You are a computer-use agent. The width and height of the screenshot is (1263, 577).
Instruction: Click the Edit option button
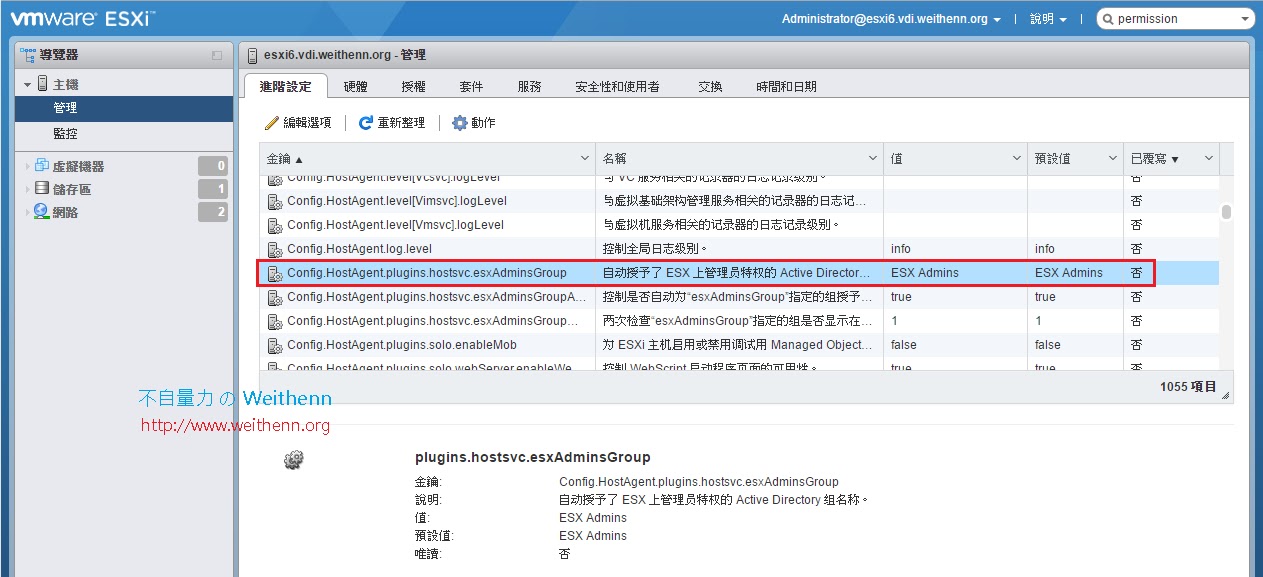(x=298, y=123)
